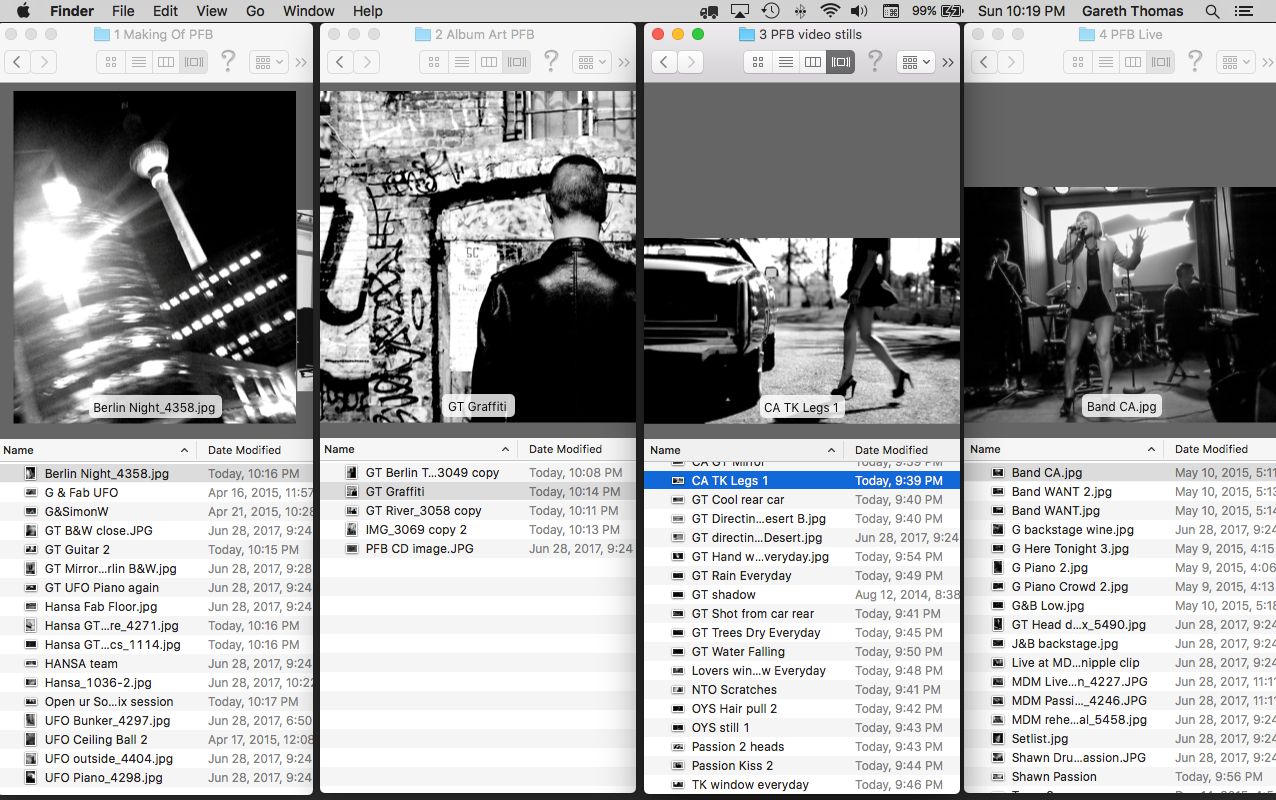Switch 3 PFB video stills to icon view
Viewport: 1276px width, 800px height.
tap(758, 62)
